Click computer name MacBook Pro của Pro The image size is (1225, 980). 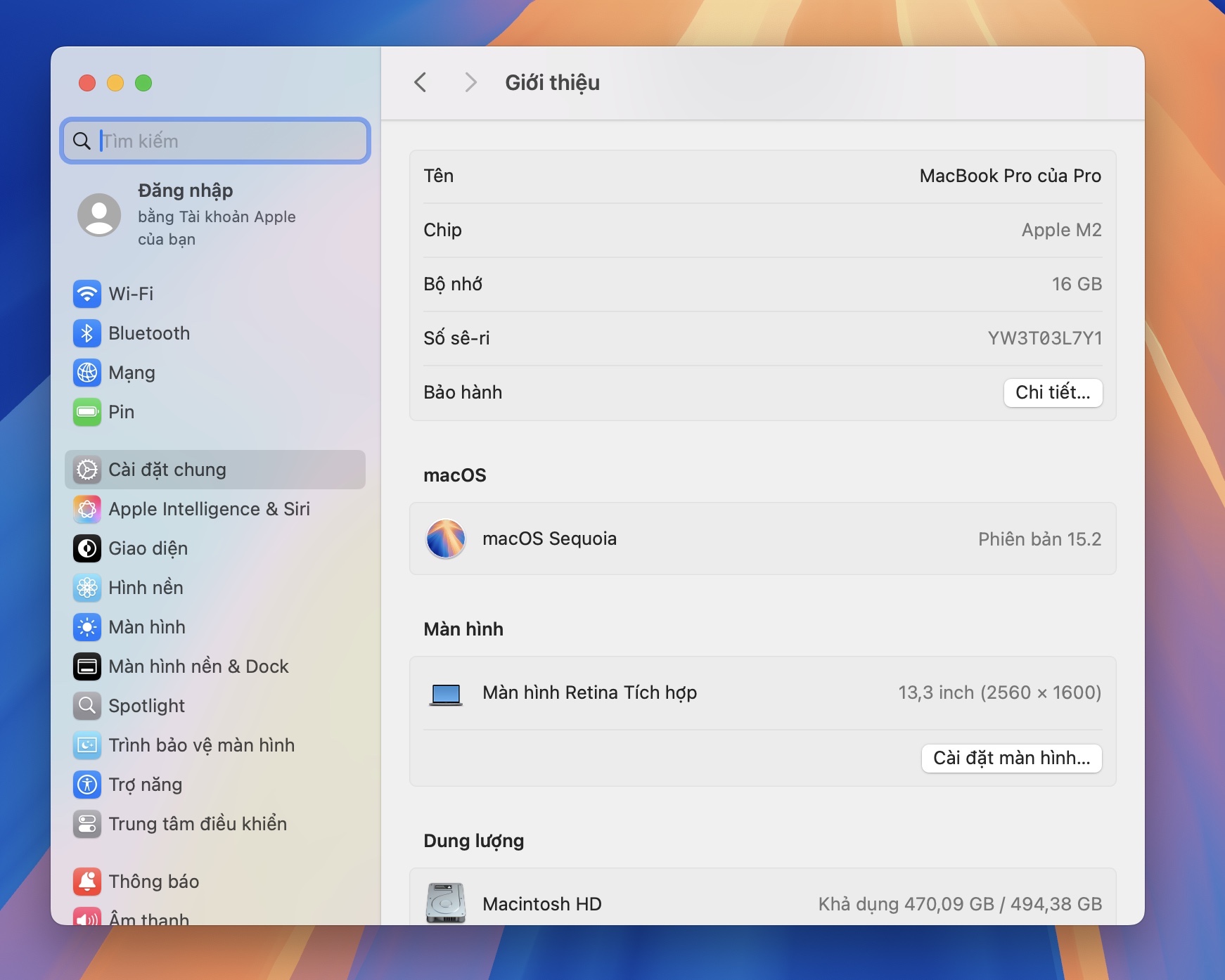[1010, 176]
